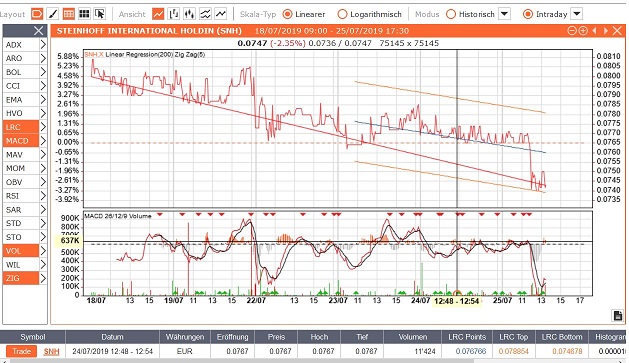The height and width of the screenshot is (363, 629).
Task: Select the brush drawing tool icon
Action: click(53, 14)
